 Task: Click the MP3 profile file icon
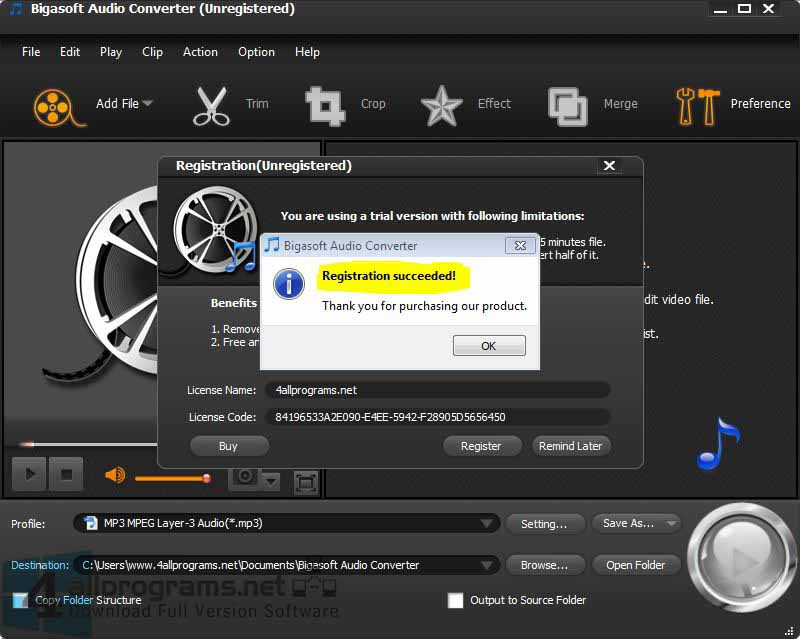click(x=90, y=523)
